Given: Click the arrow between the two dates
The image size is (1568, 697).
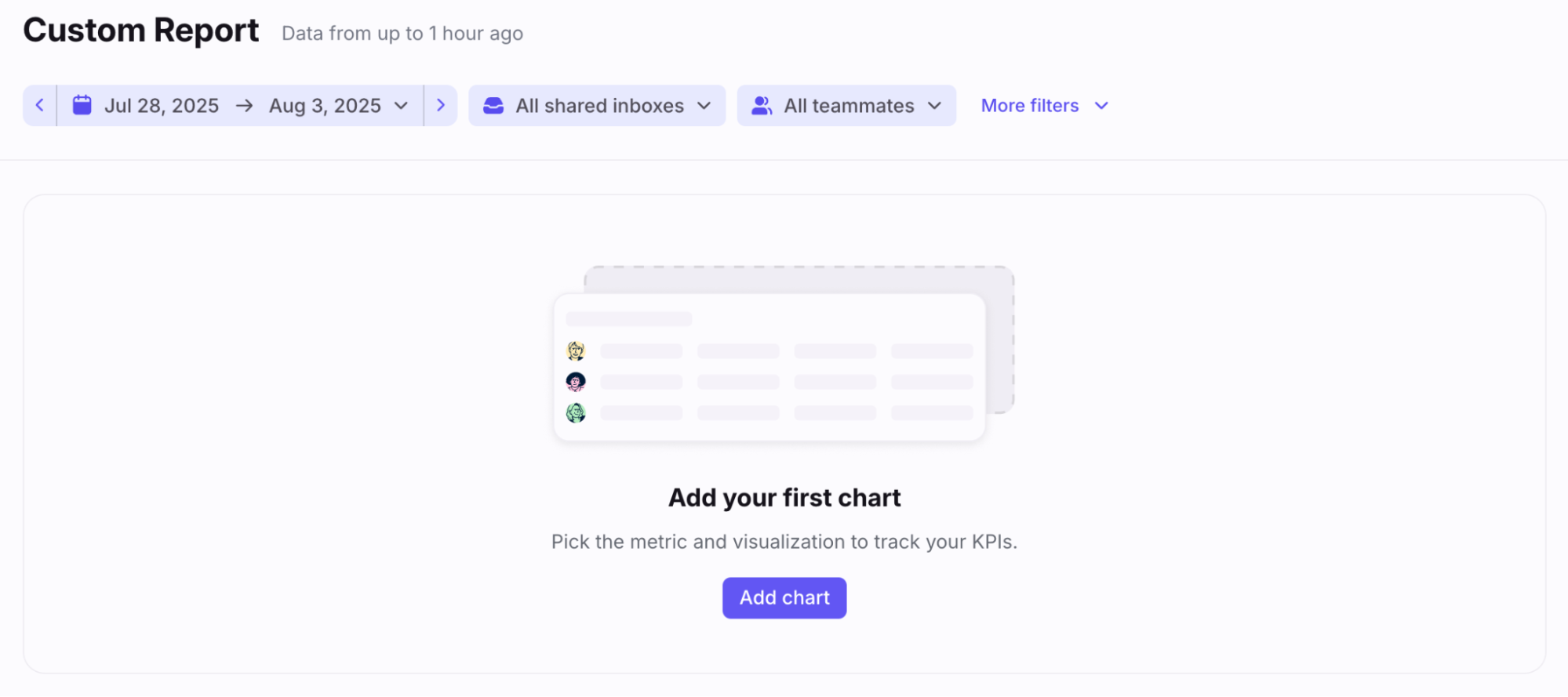Looking at the screenshot, I should point(244,106).
